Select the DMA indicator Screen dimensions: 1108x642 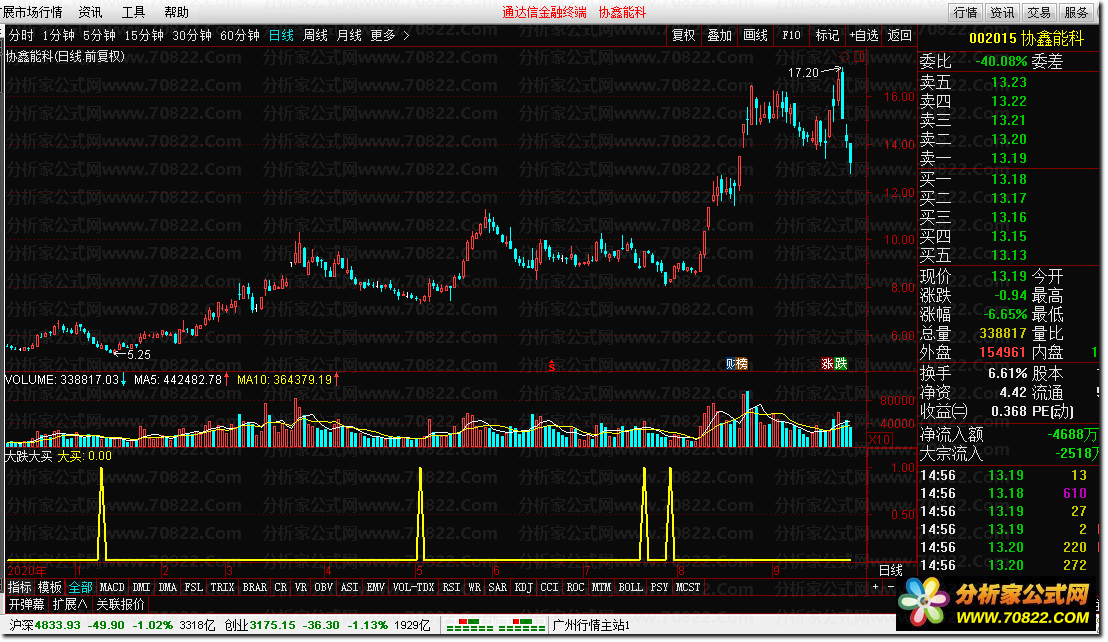168,587
